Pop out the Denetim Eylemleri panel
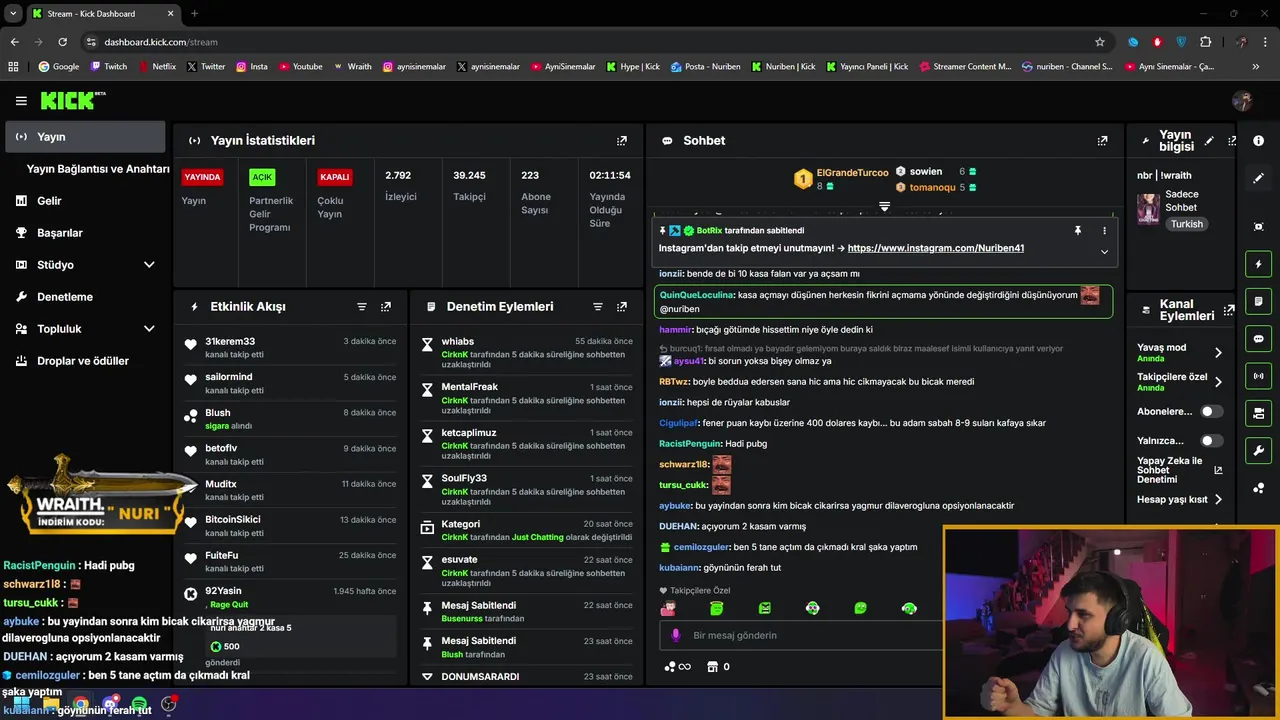Image resolution: width=1280 pixels, height=720 pixels. (622, 307)
